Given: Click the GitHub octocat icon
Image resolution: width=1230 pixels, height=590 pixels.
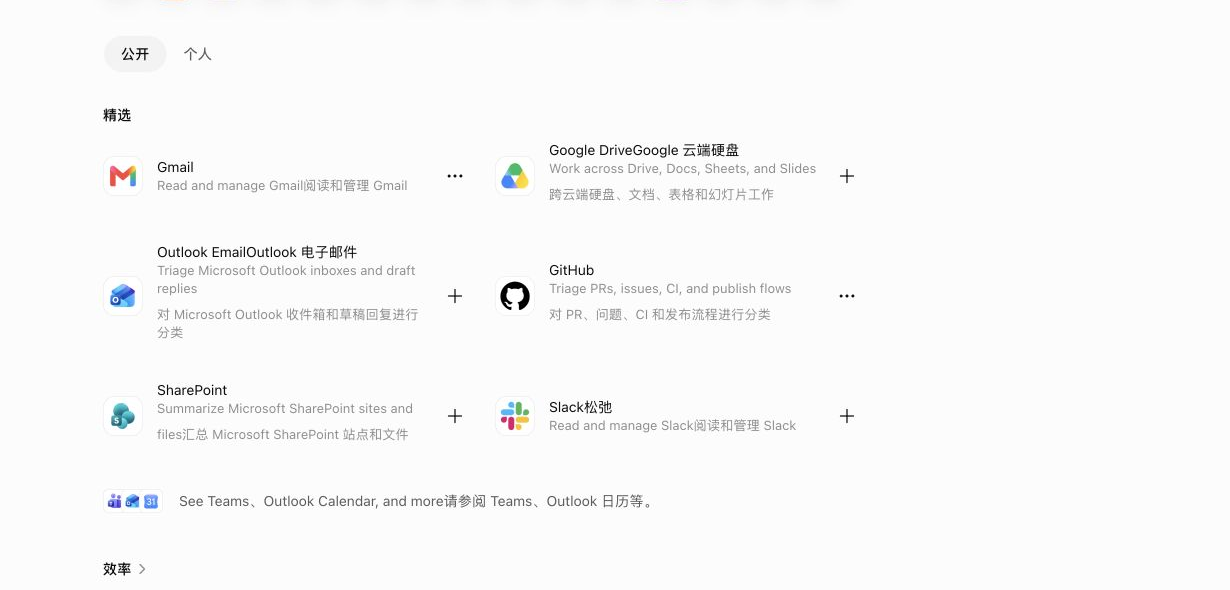Looking at the screenshot, I should (x=515, y=296).
